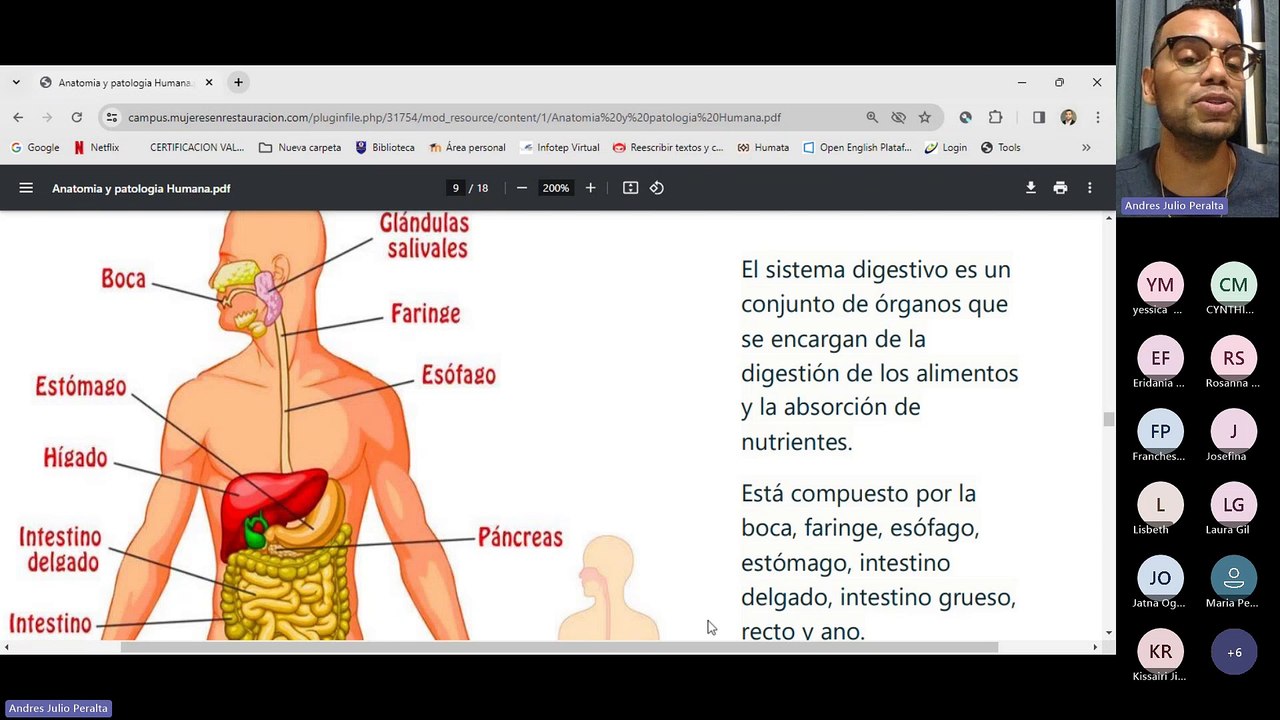Viewport: 1280px width, 720px height.
Task: Open the Chrome three-dot menu
Action: [1098, 117]
